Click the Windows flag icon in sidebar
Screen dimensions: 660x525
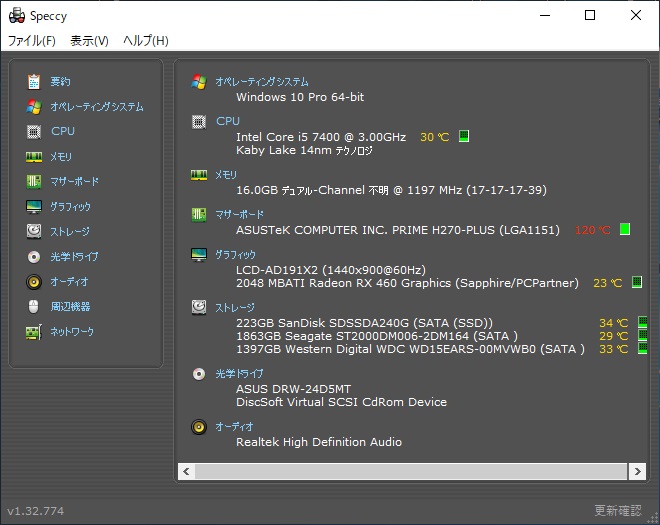click(34, 107)
